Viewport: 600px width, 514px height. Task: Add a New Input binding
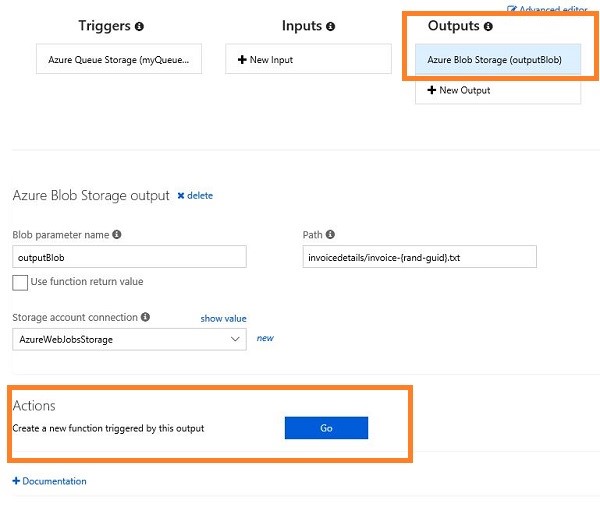pyautogui.click(x=307, y=60)
